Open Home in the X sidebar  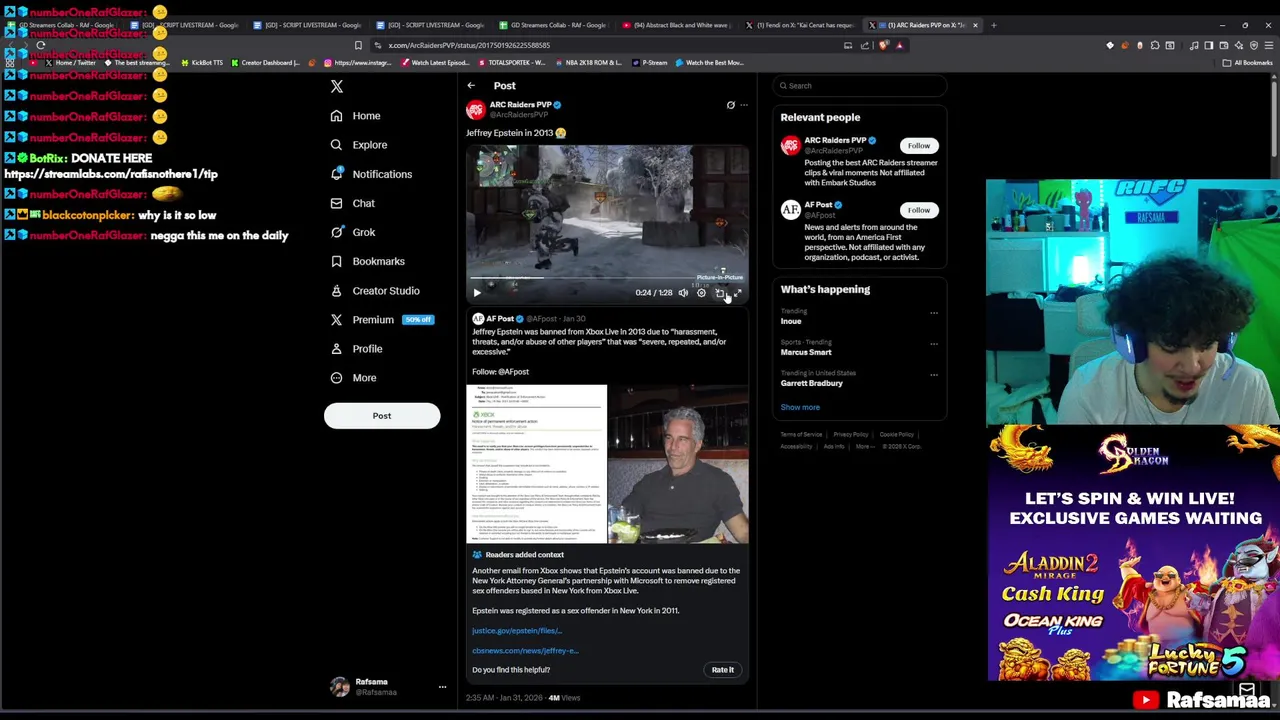click(x=355, y=116)
